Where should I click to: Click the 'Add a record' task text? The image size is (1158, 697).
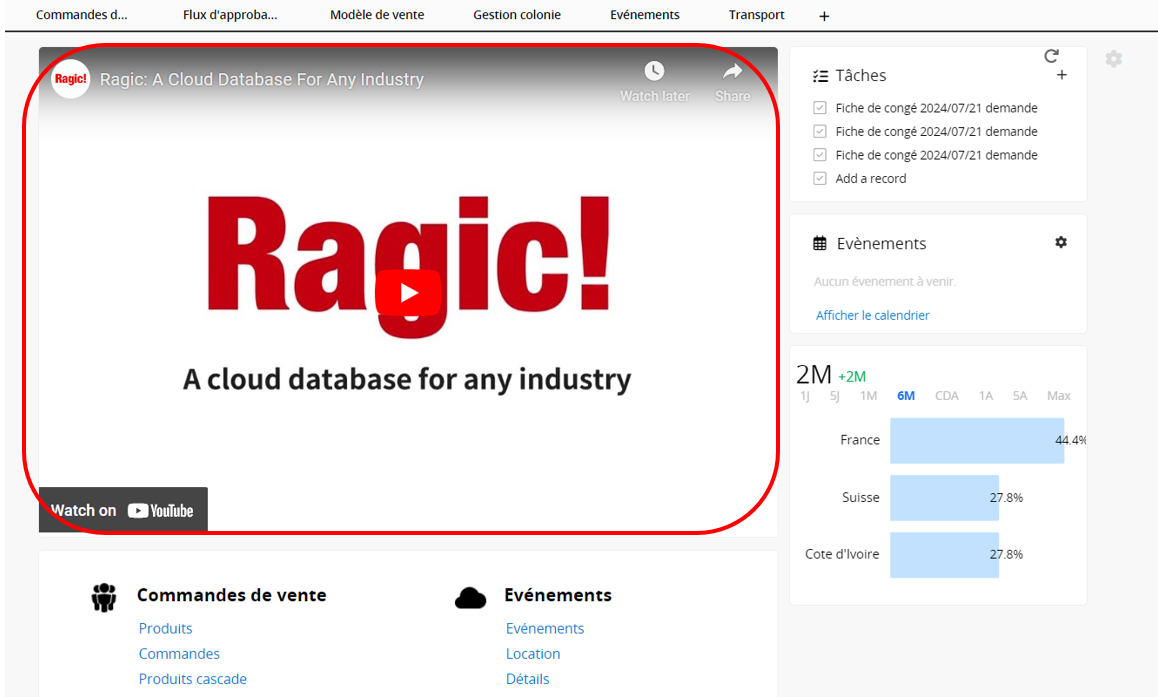pos(871,179)
